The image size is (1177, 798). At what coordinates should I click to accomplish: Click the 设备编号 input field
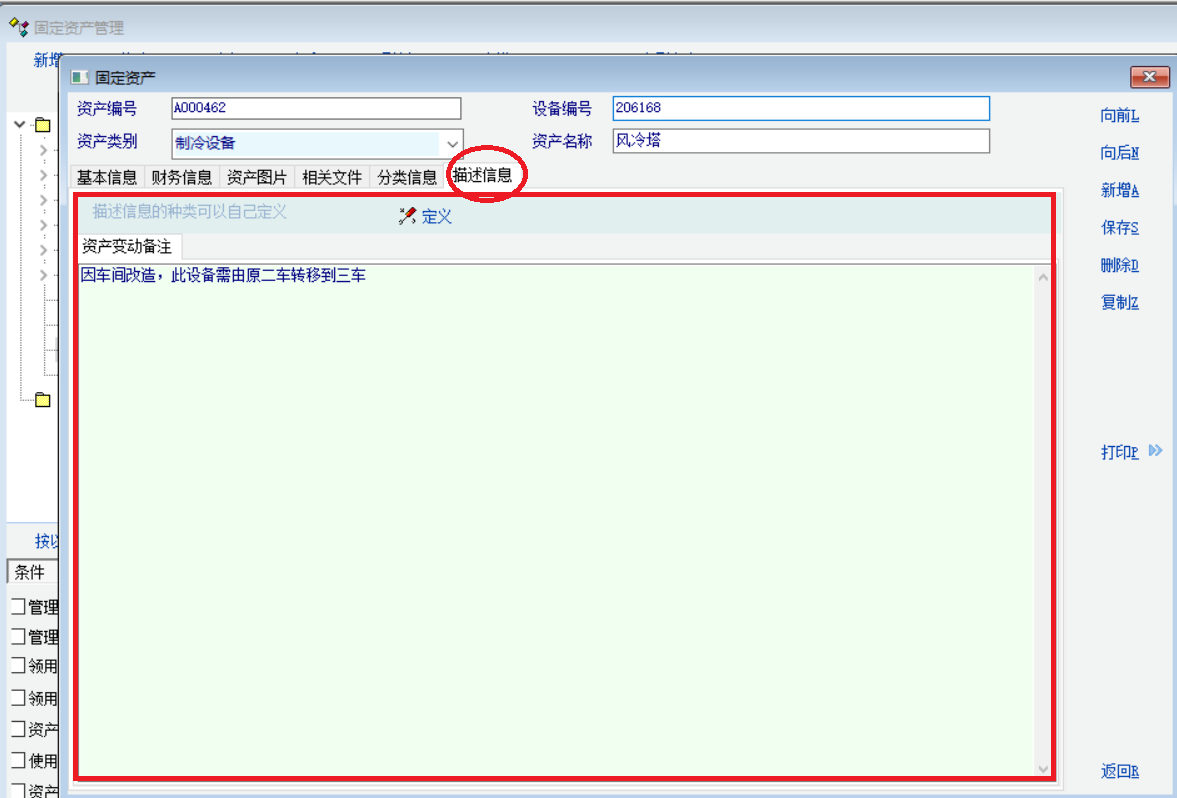tap(800, 108)
